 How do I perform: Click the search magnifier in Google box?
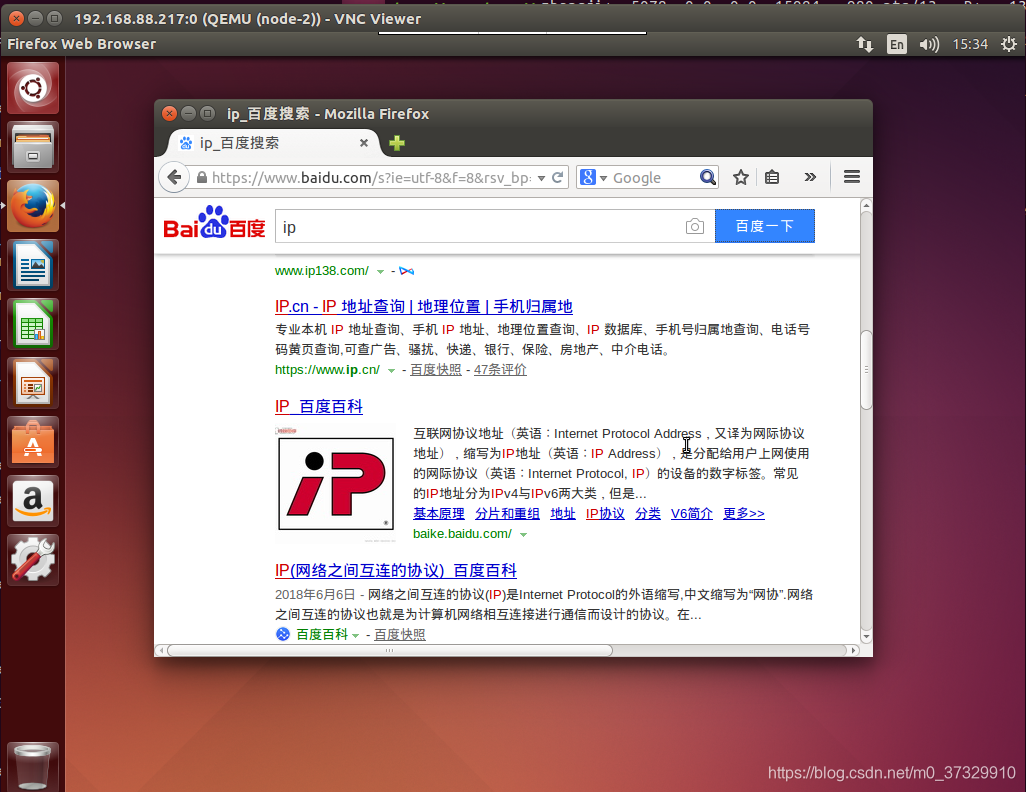point(707,177)
